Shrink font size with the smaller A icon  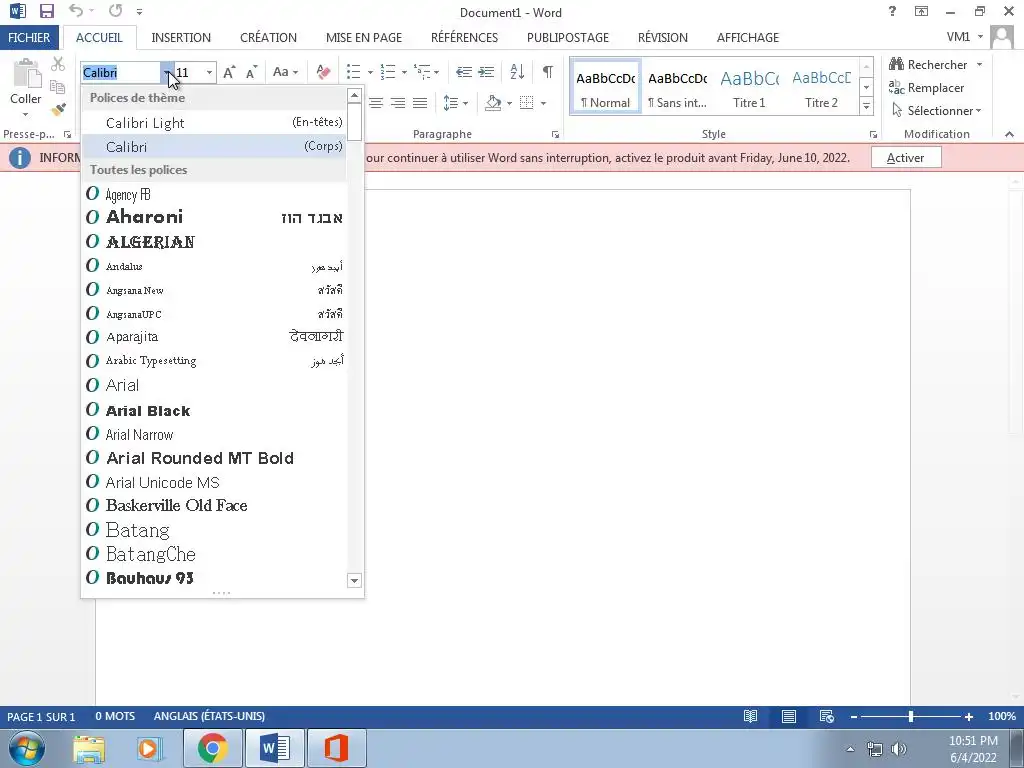(251, 72)
